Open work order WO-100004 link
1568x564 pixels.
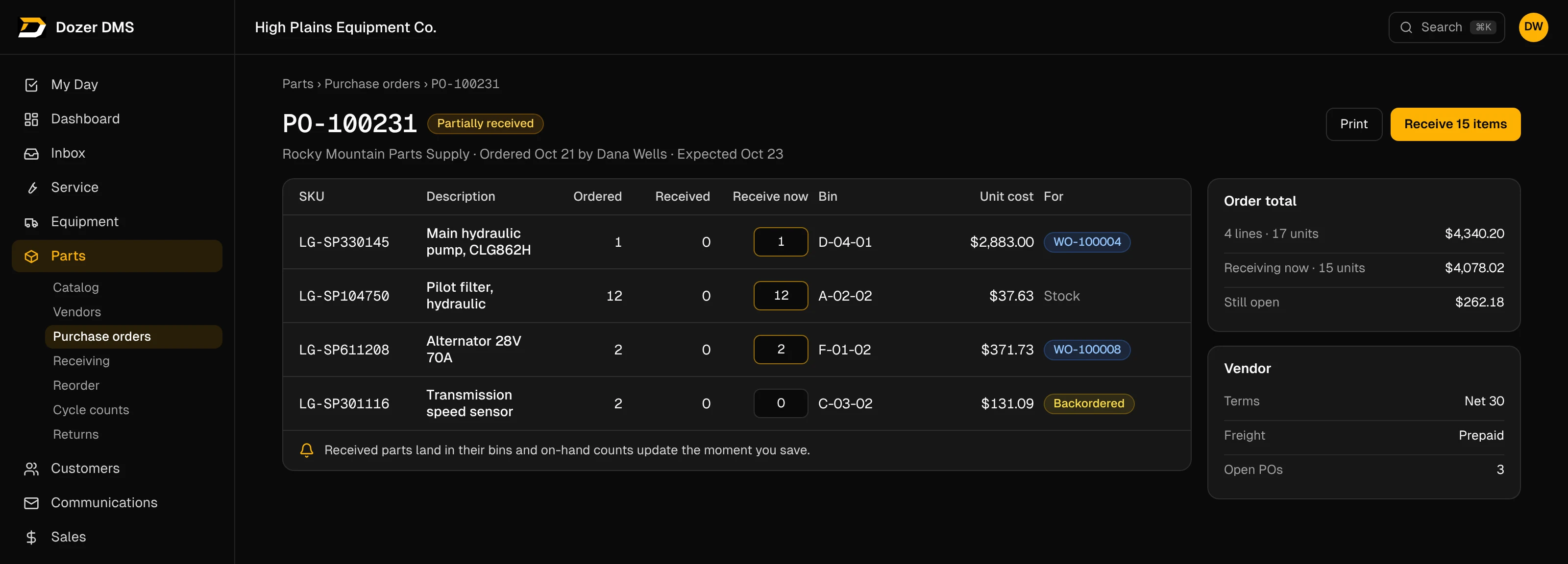1086,242
